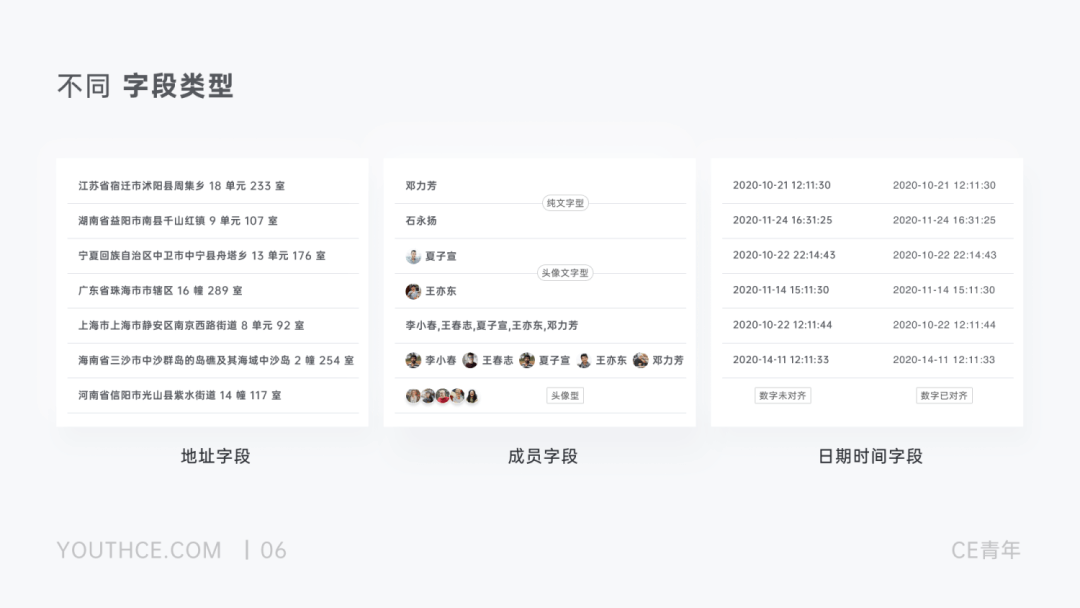Click the 成员字段 caption
This screenshot has width=1080, height=608.
click(542, 456)
